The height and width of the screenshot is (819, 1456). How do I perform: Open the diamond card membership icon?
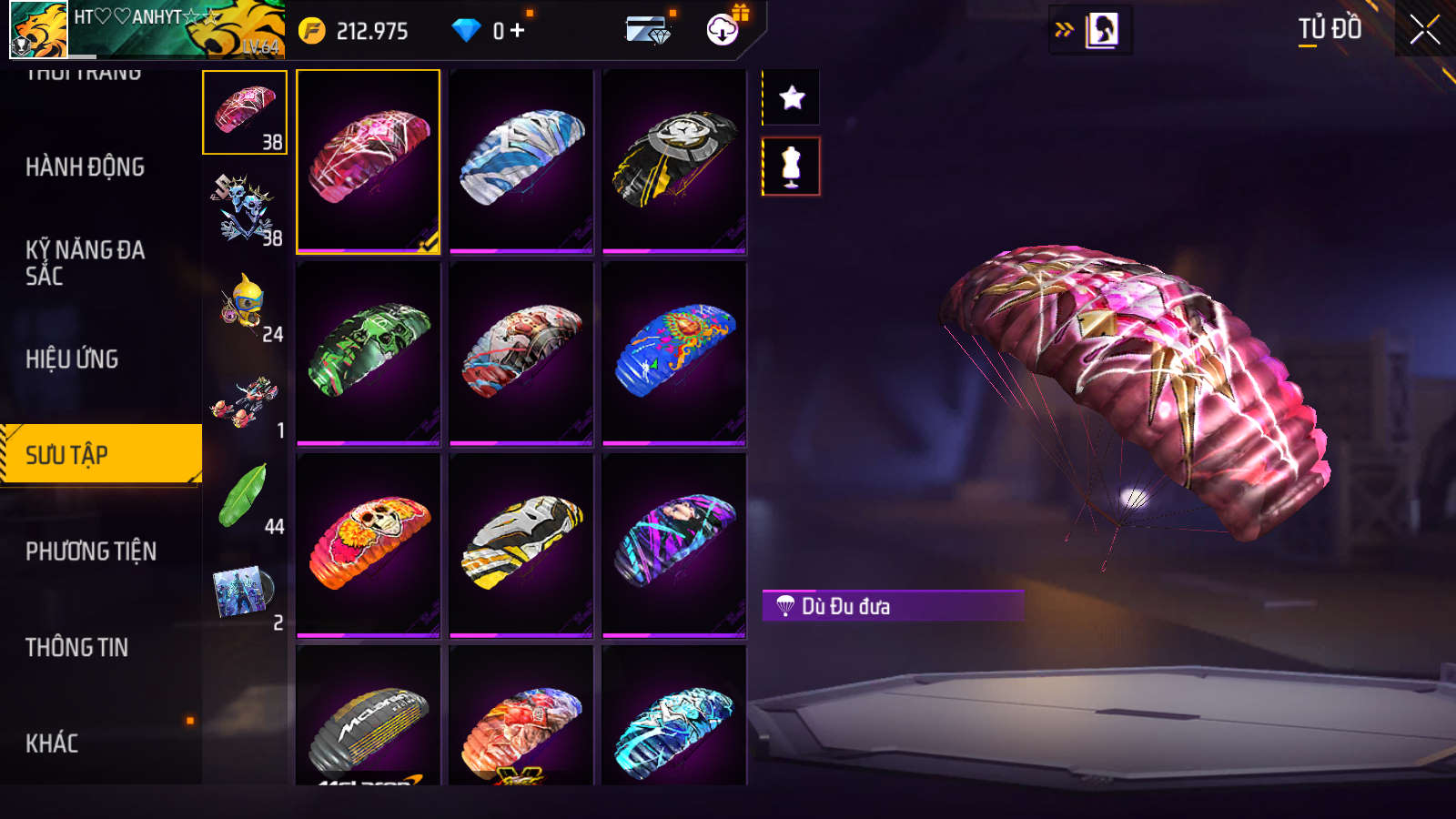click(x=648, y=30)
